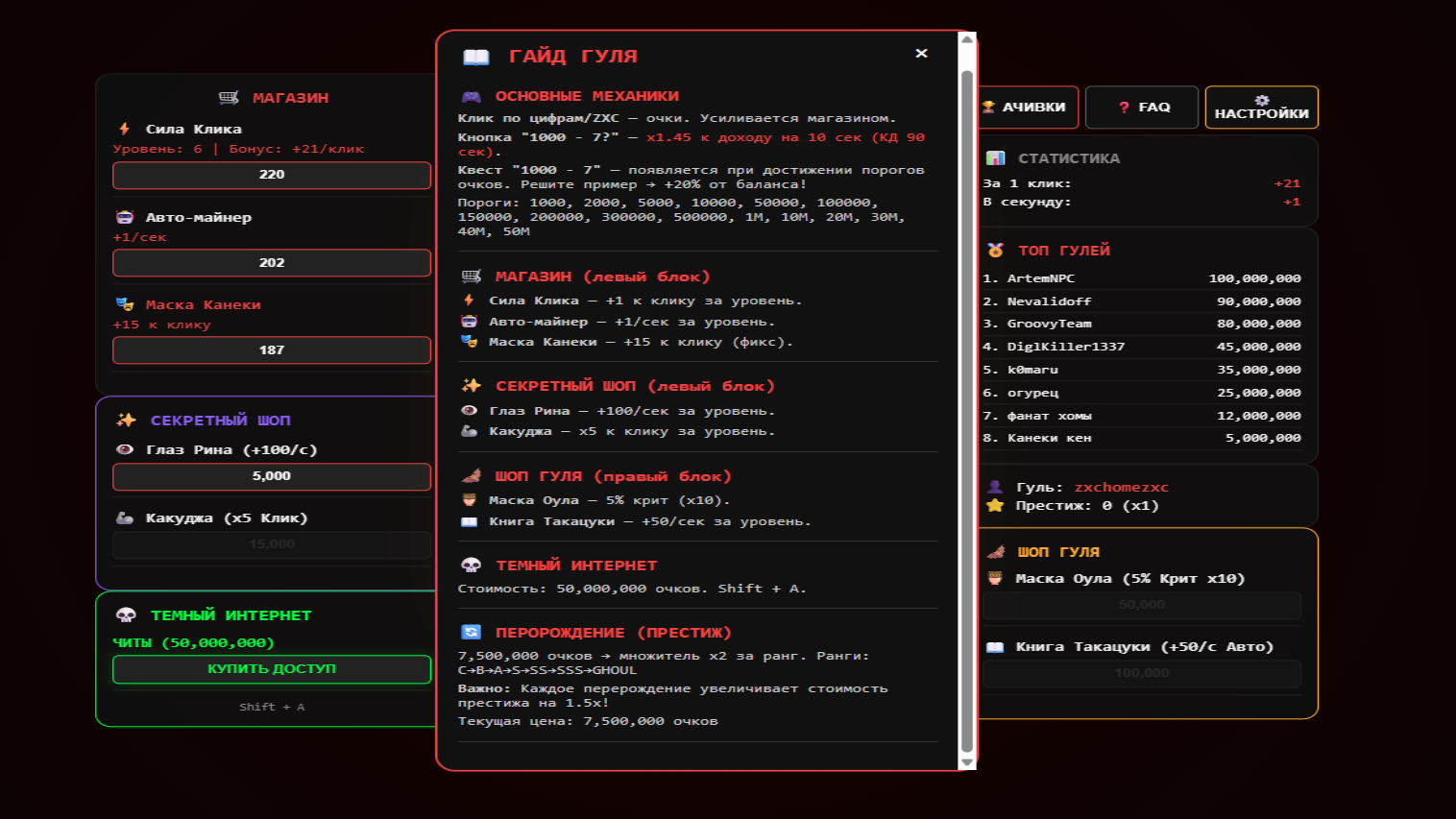
Task: Click guide scrollbar down arrow
Action: 967,762
